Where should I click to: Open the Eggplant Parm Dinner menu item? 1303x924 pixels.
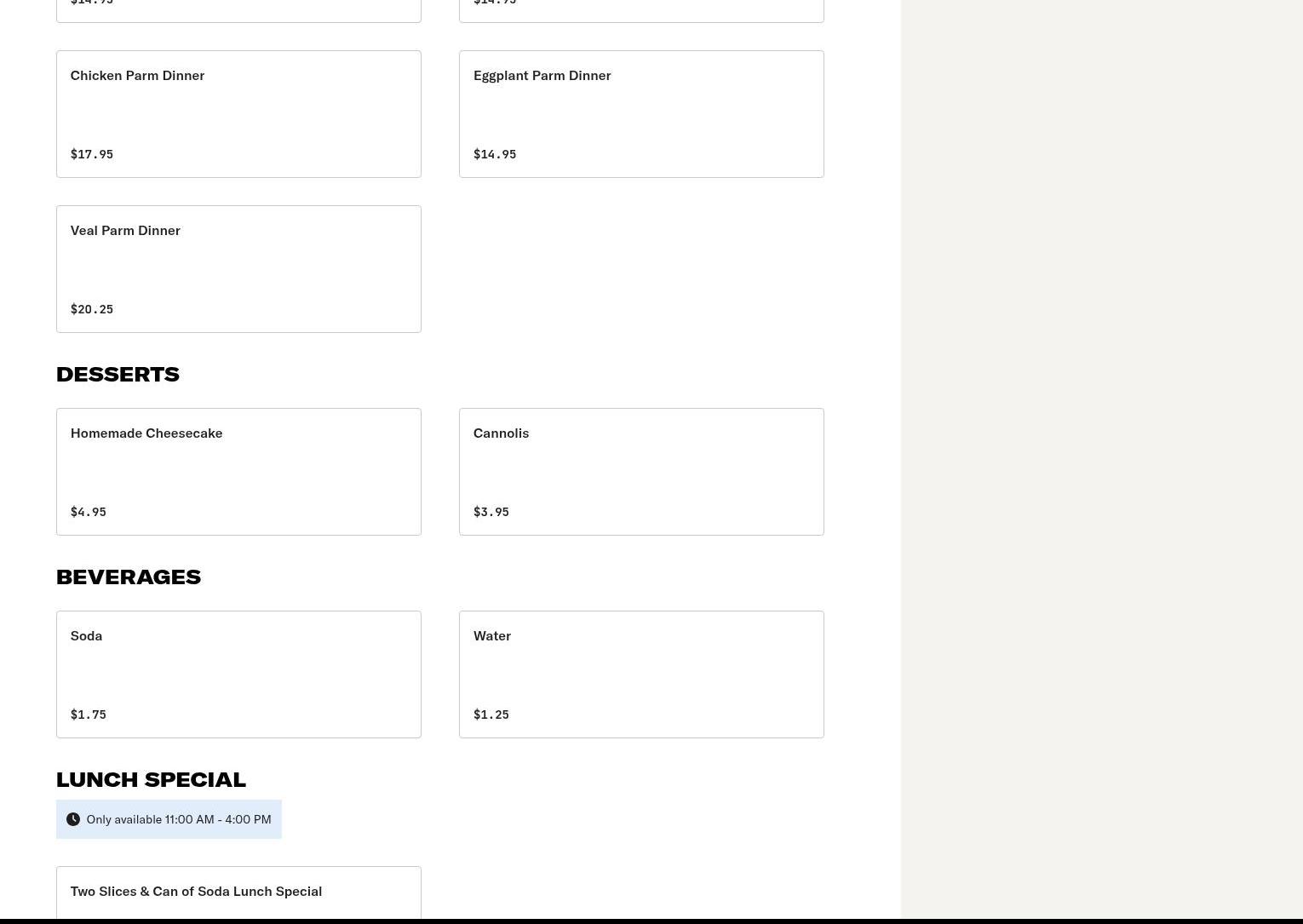tap(641, 114)
